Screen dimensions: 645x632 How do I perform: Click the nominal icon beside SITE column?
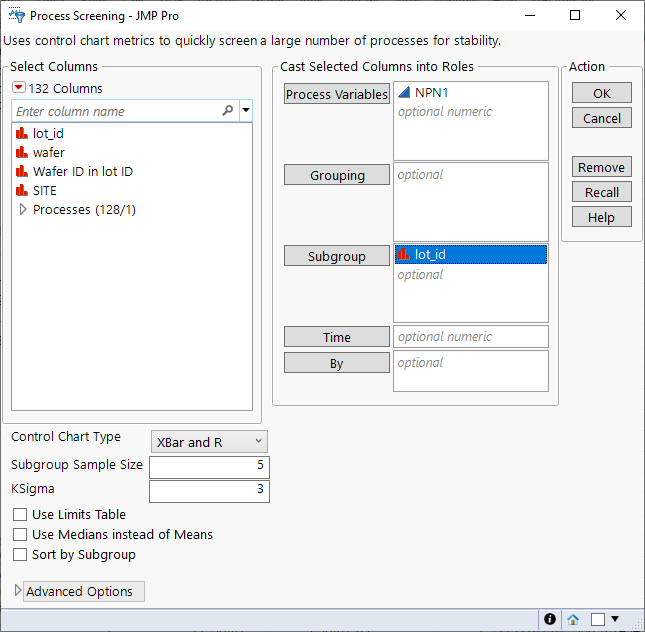21,191
